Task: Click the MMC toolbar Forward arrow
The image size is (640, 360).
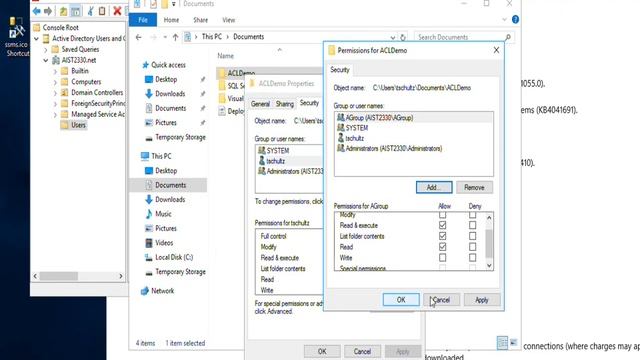Action: pyautogui.click(x=48, y=11)
